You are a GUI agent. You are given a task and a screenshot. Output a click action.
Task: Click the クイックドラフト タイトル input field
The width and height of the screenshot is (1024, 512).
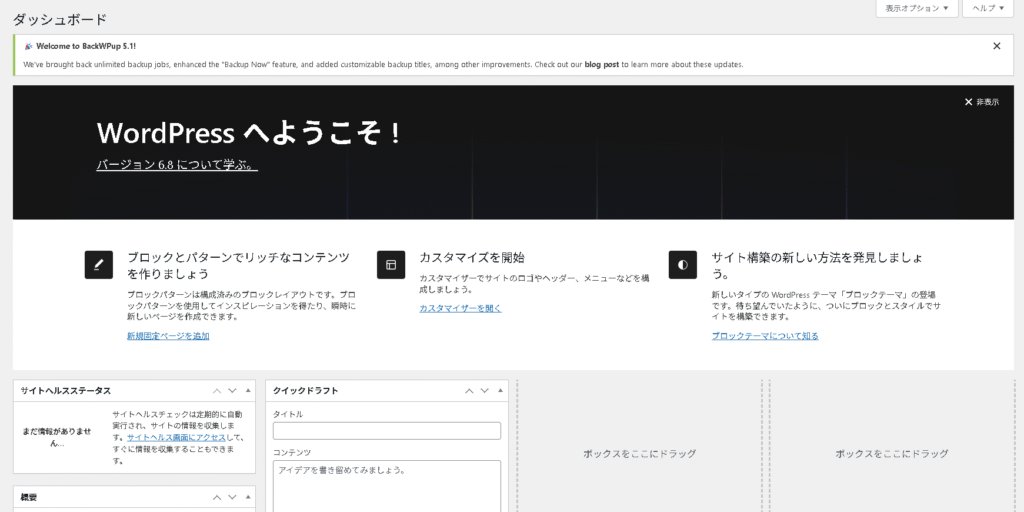click(387, 431)
